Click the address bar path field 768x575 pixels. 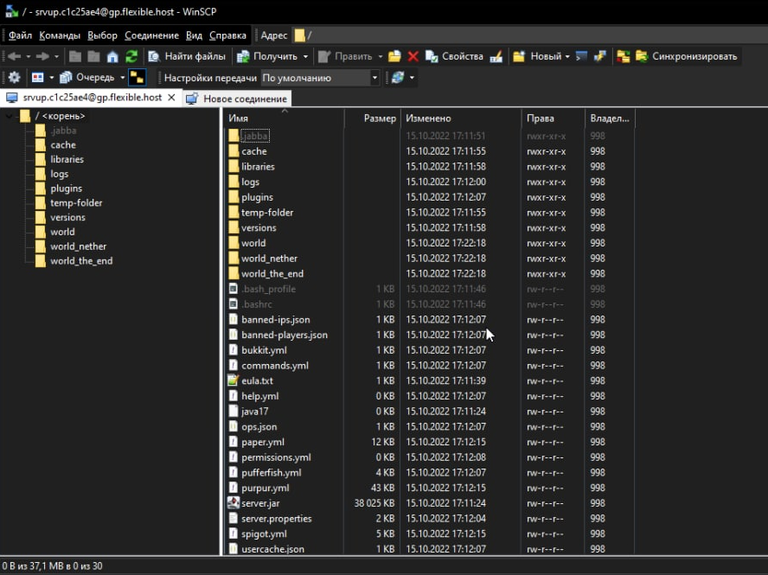click(529, 35)
